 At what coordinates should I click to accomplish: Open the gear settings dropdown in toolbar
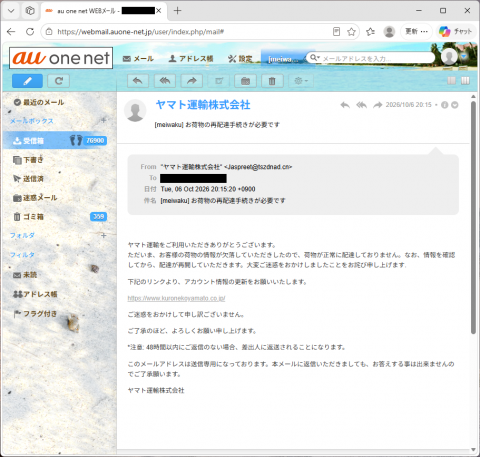pyautogui.click(x=301, y=81)
